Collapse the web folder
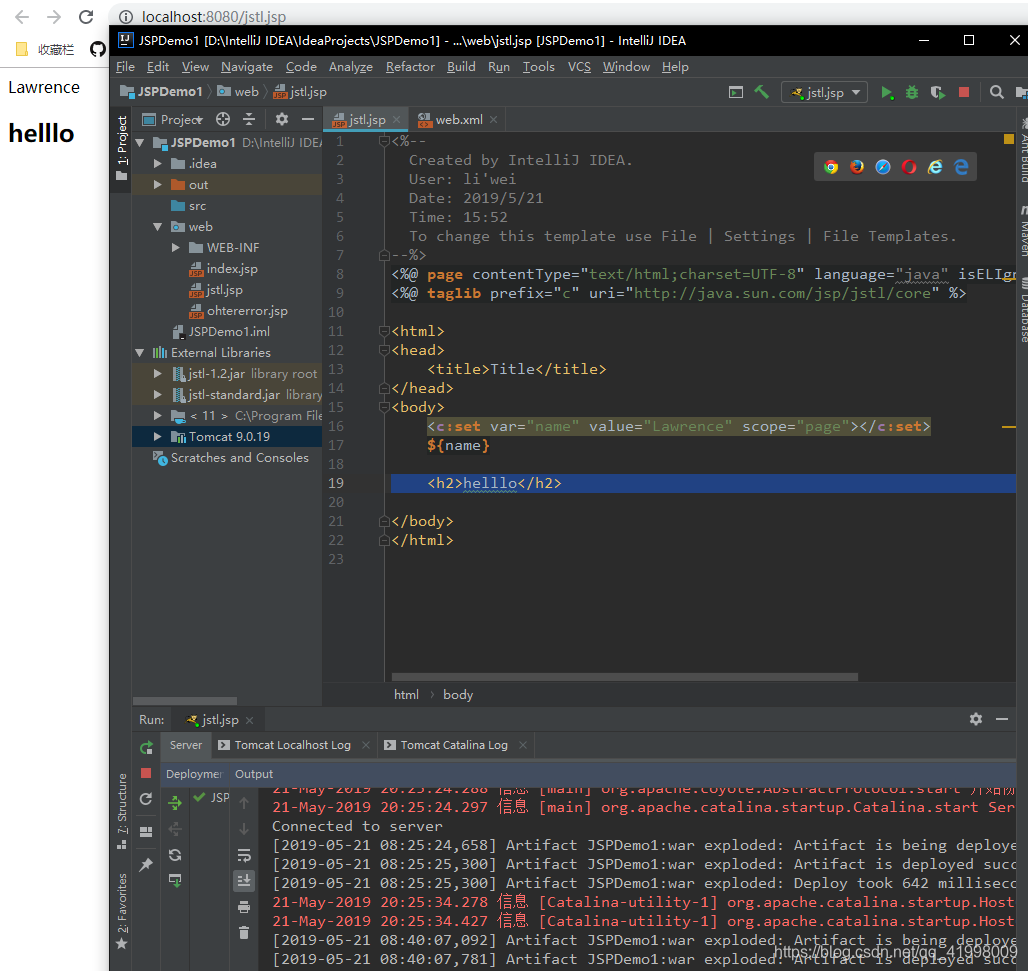1028x971 pixels. [x=157, y=226]
